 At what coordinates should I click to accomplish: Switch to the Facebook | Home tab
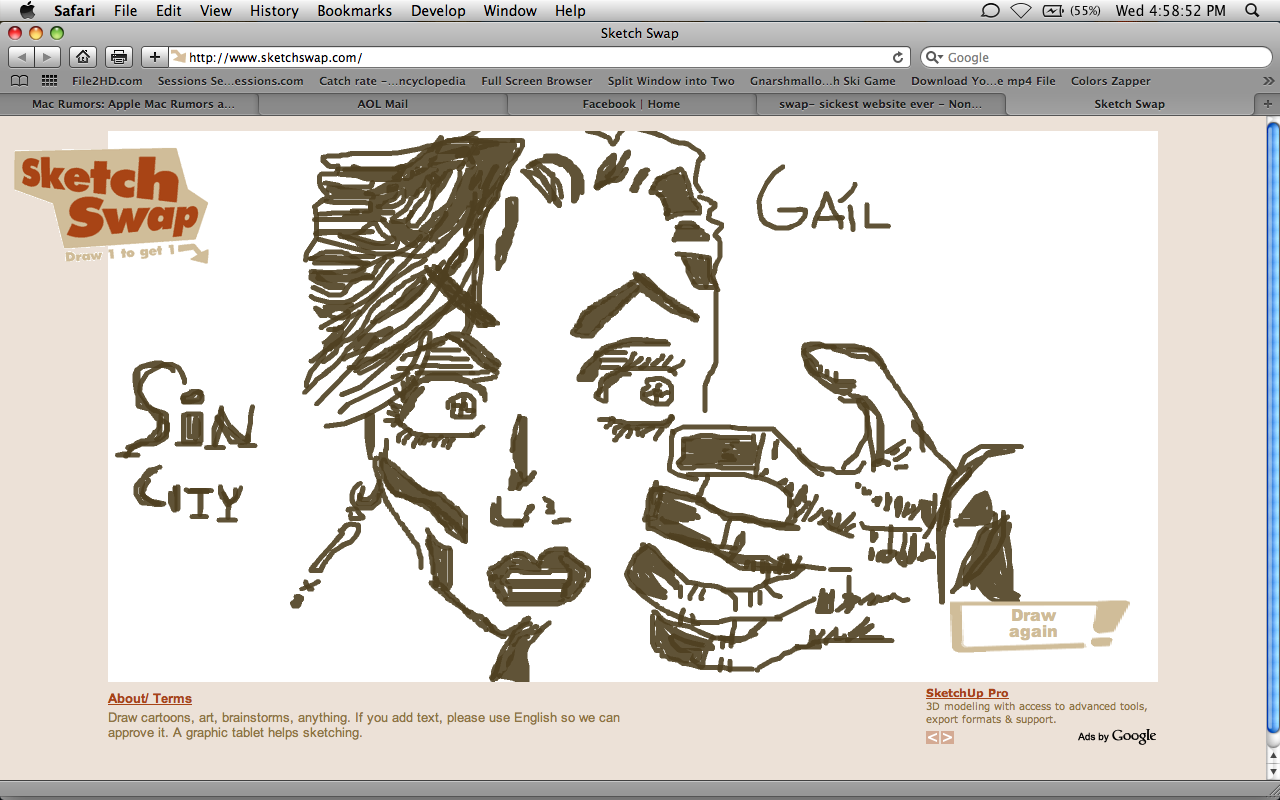pyautogui.click(x=631, y=104)
